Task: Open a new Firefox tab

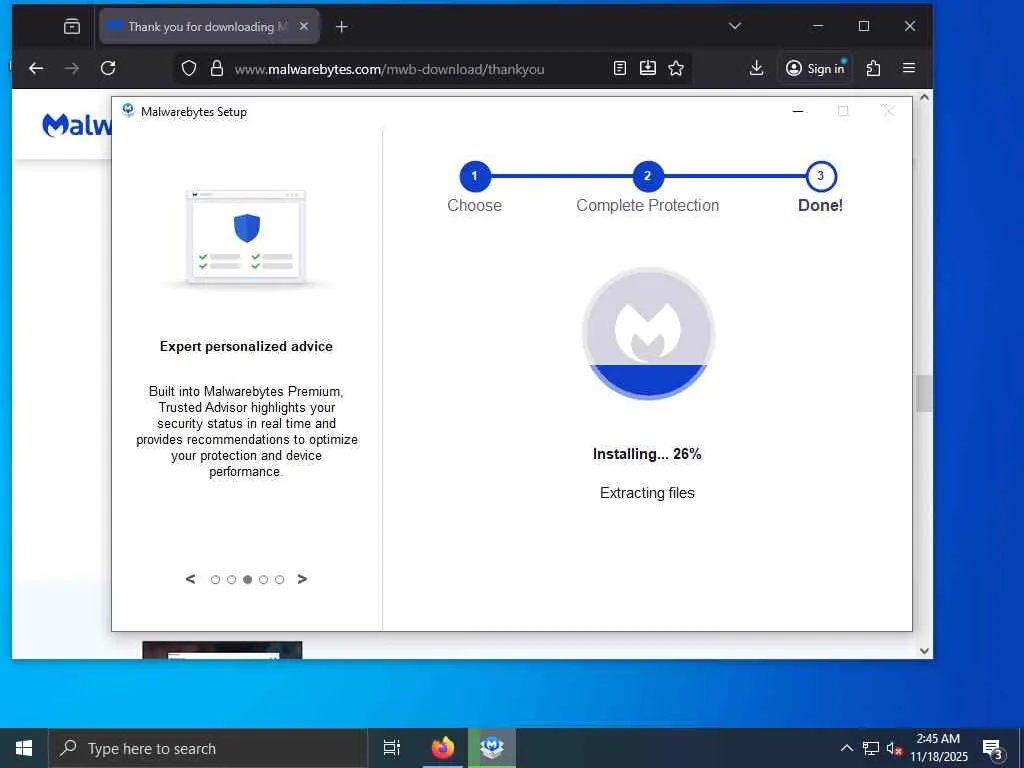Action: (x=342, y=26)
